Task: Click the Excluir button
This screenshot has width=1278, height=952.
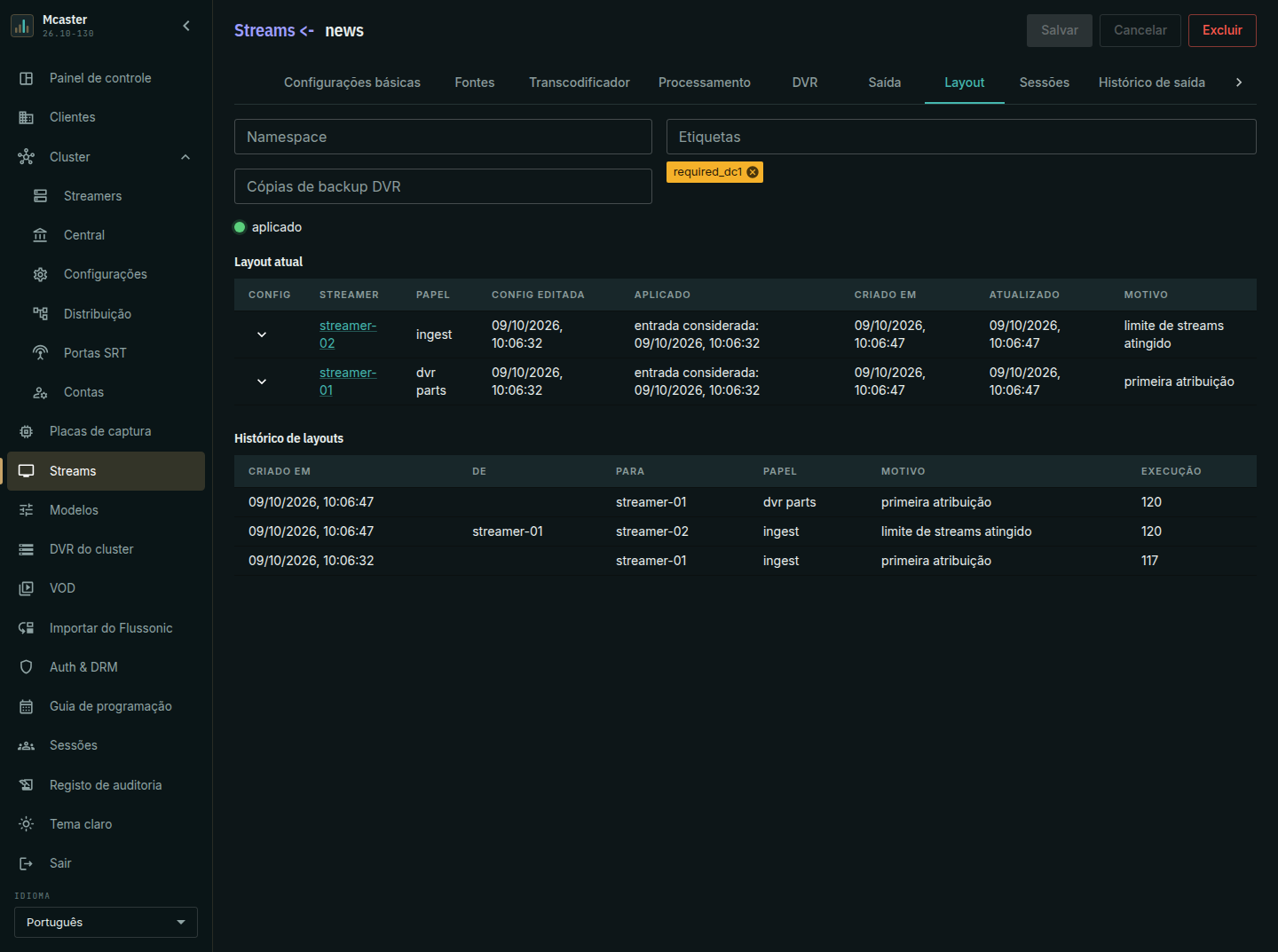Action: 1222,30
